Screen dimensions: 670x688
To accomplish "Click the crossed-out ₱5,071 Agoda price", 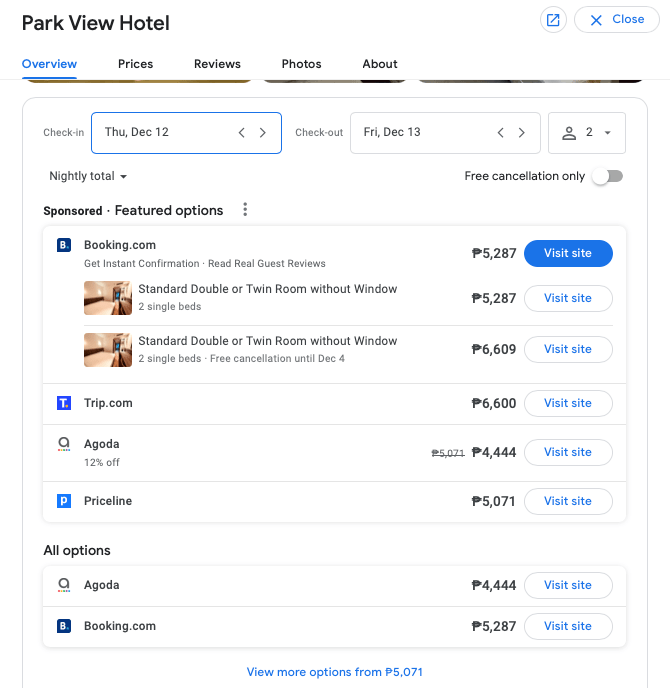I will pyautogui.click(x=448, y=453).
